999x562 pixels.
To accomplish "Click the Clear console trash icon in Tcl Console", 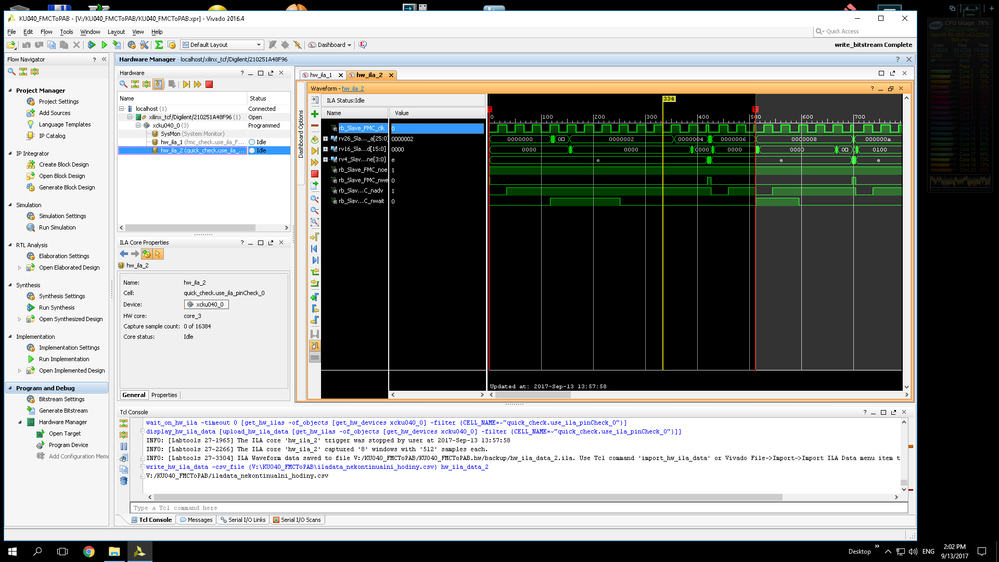I will [x=124, y=481].
